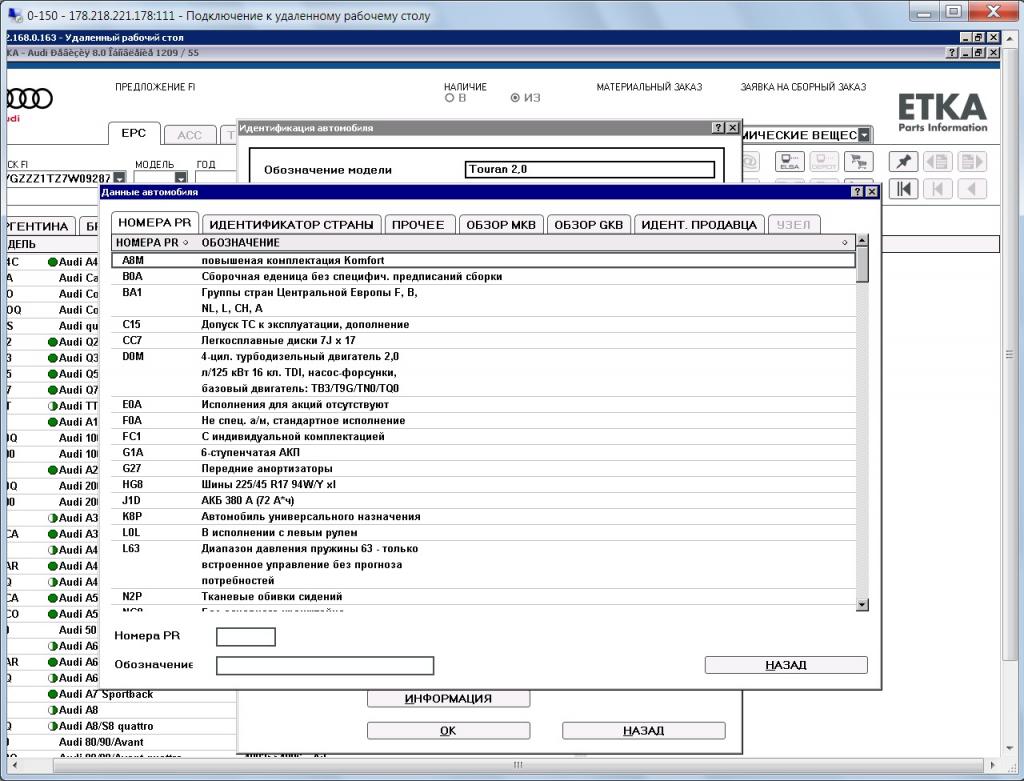The image size is (1024, 781).
Task: Click НАЗАД button in vehicle data dialog
Action: (x=786, y=665)
